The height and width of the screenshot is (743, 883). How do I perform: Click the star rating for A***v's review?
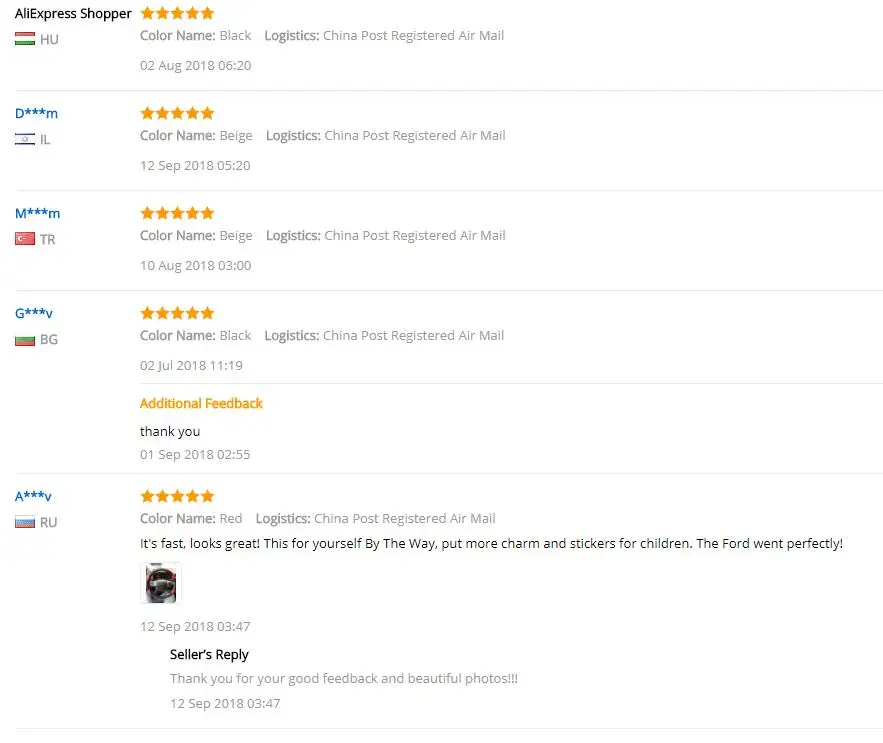pos(177,496)
